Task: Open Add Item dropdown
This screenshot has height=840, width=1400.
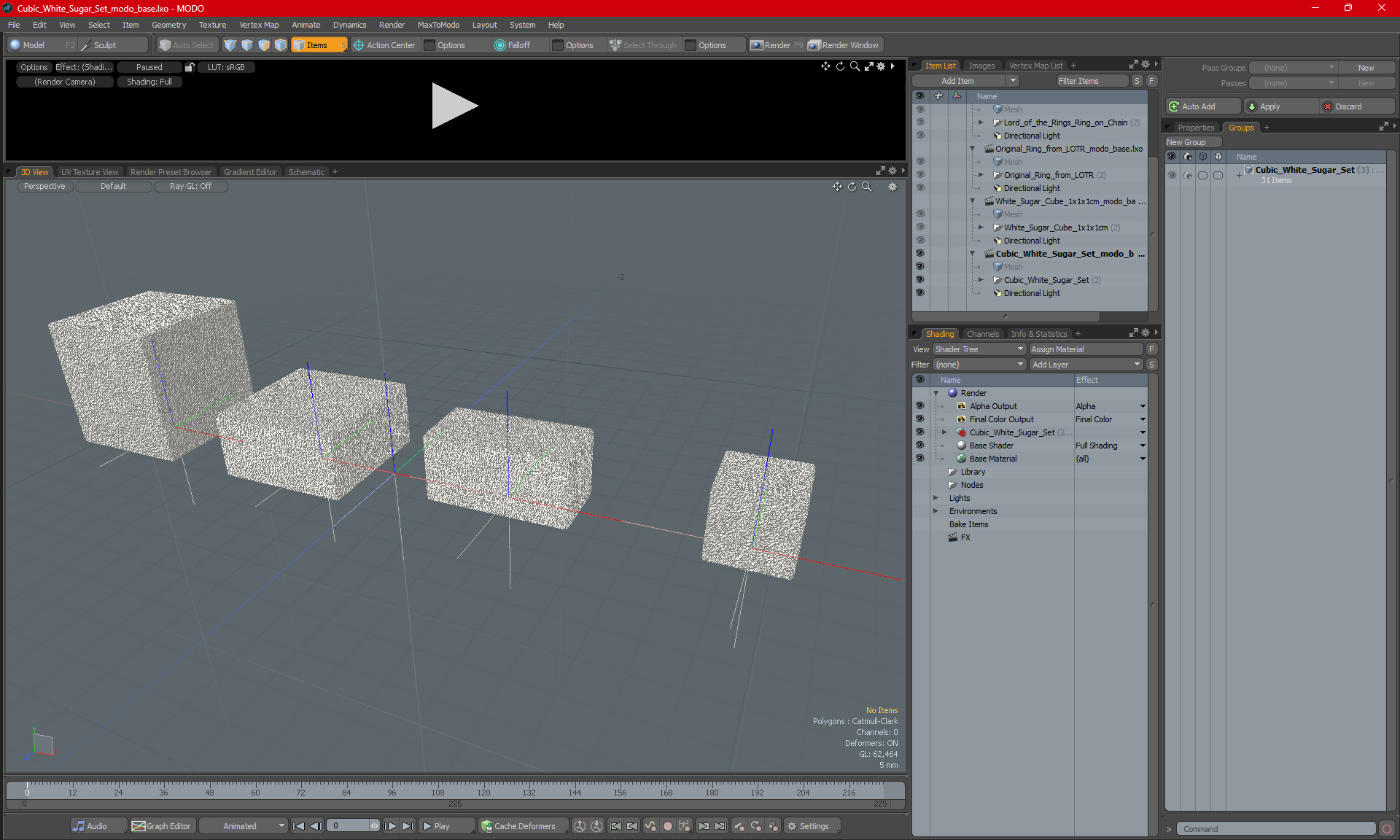Action: tap(965, 81)
